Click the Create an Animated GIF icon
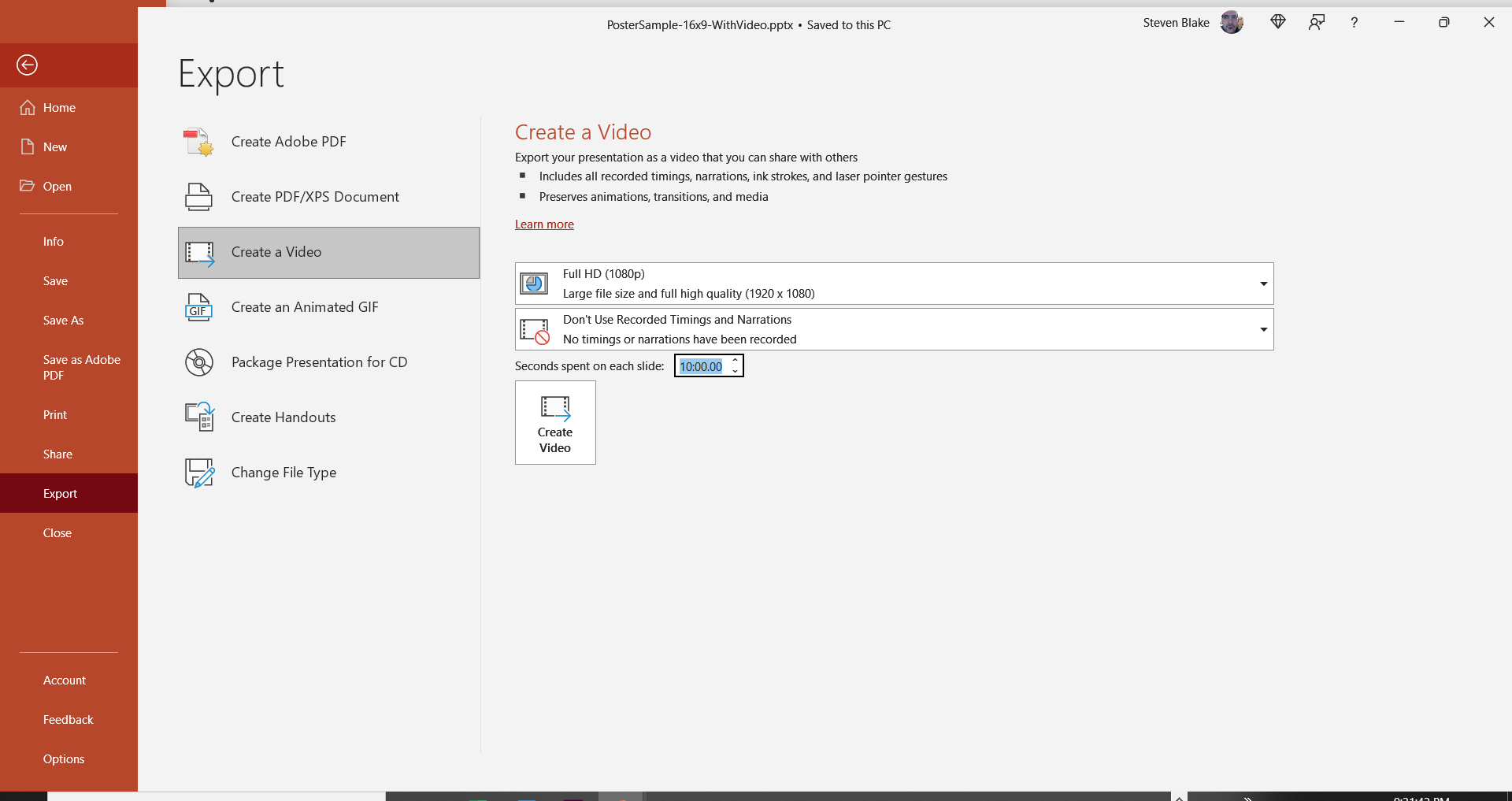 (198, 307)
